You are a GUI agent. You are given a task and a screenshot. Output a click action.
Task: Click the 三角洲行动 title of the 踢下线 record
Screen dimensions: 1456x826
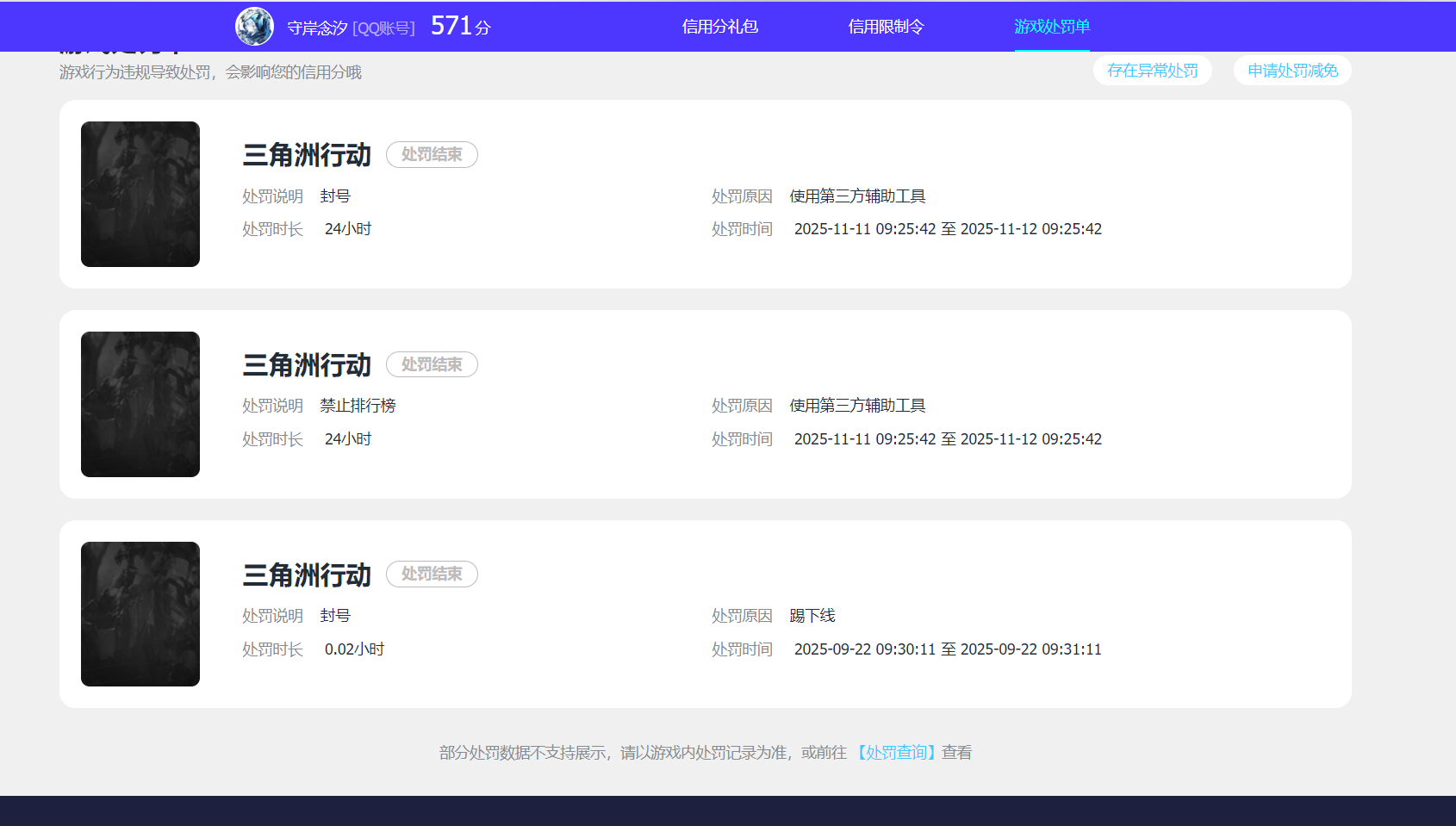coord(307,575)
